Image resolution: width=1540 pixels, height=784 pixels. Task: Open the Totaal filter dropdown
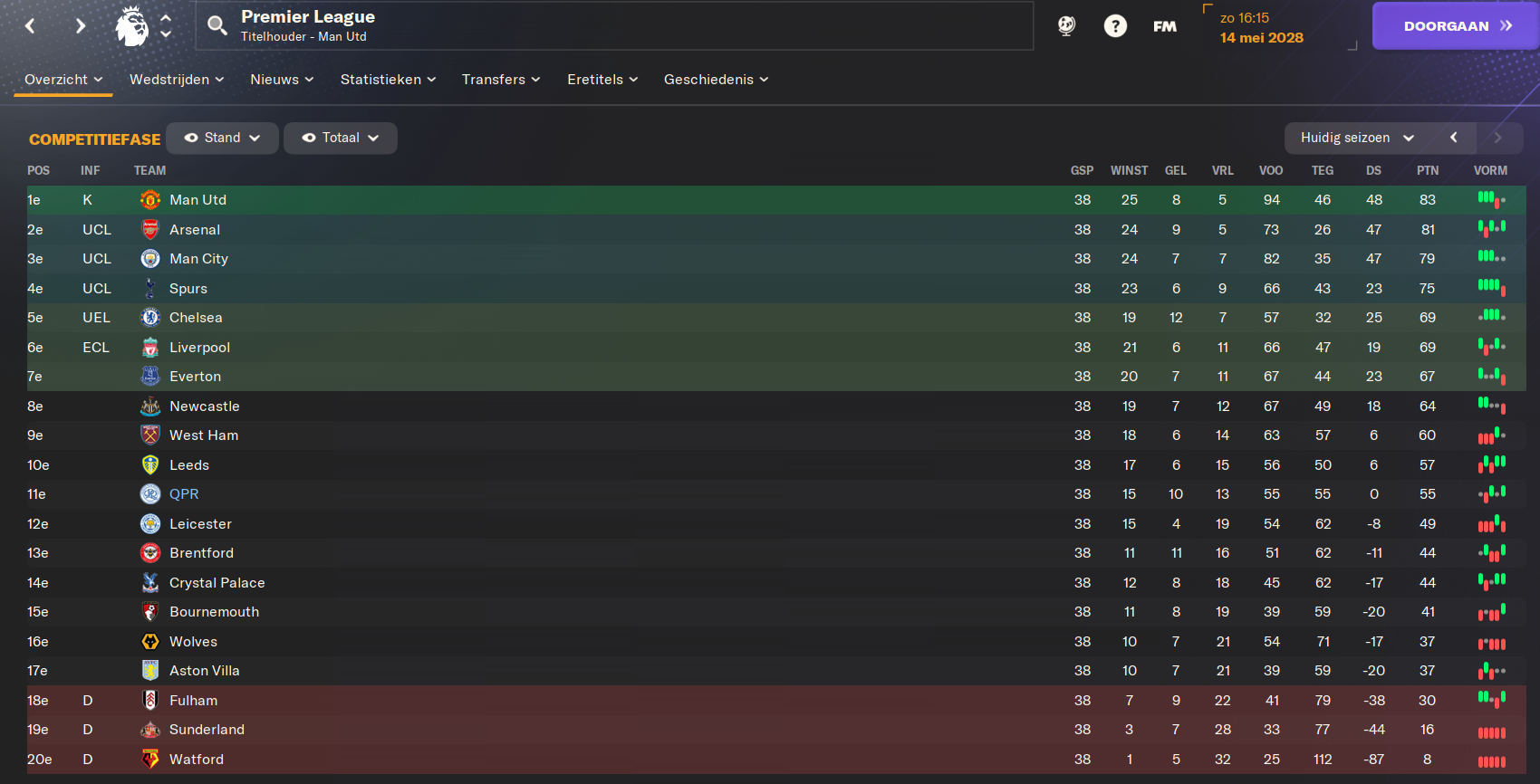[340, 138]
